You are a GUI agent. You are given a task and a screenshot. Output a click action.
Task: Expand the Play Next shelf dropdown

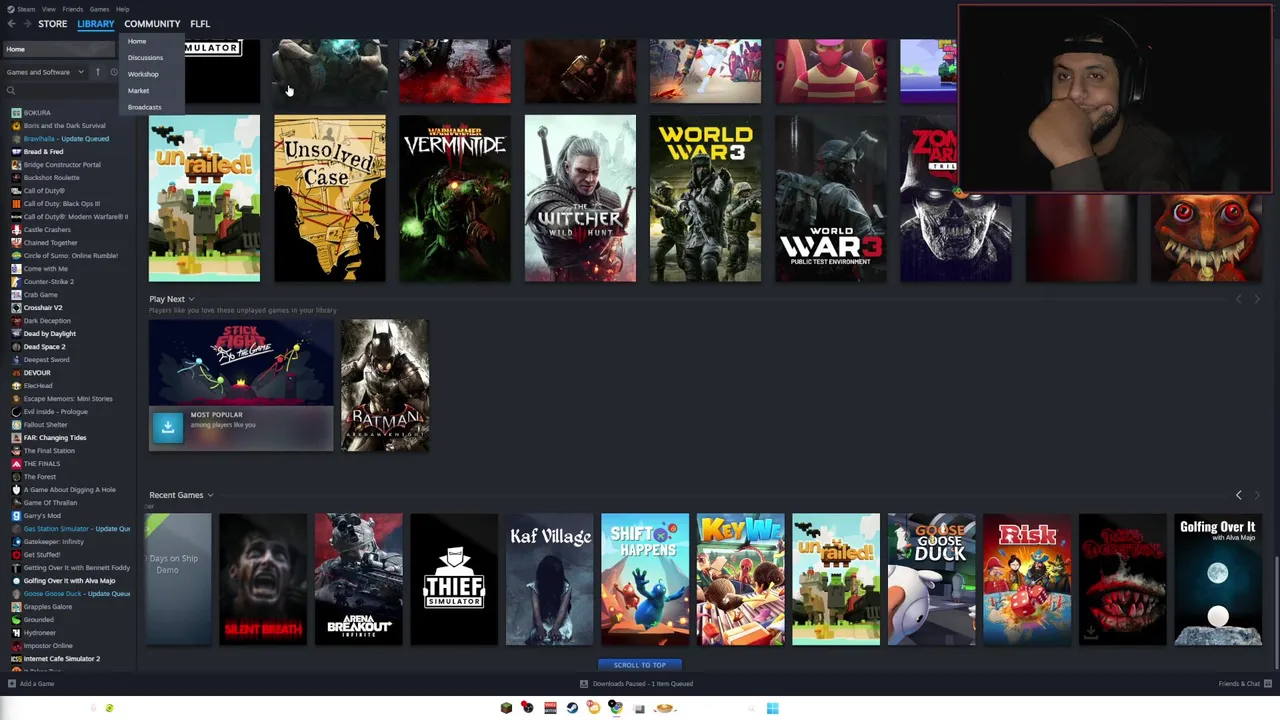(191, 299)
